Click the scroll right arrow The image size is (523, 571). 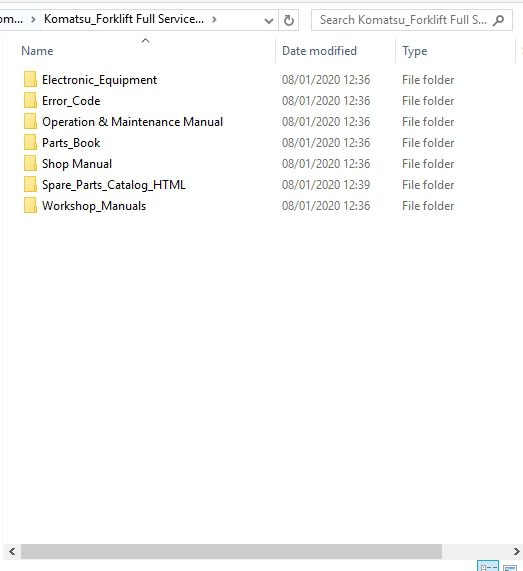516,551
